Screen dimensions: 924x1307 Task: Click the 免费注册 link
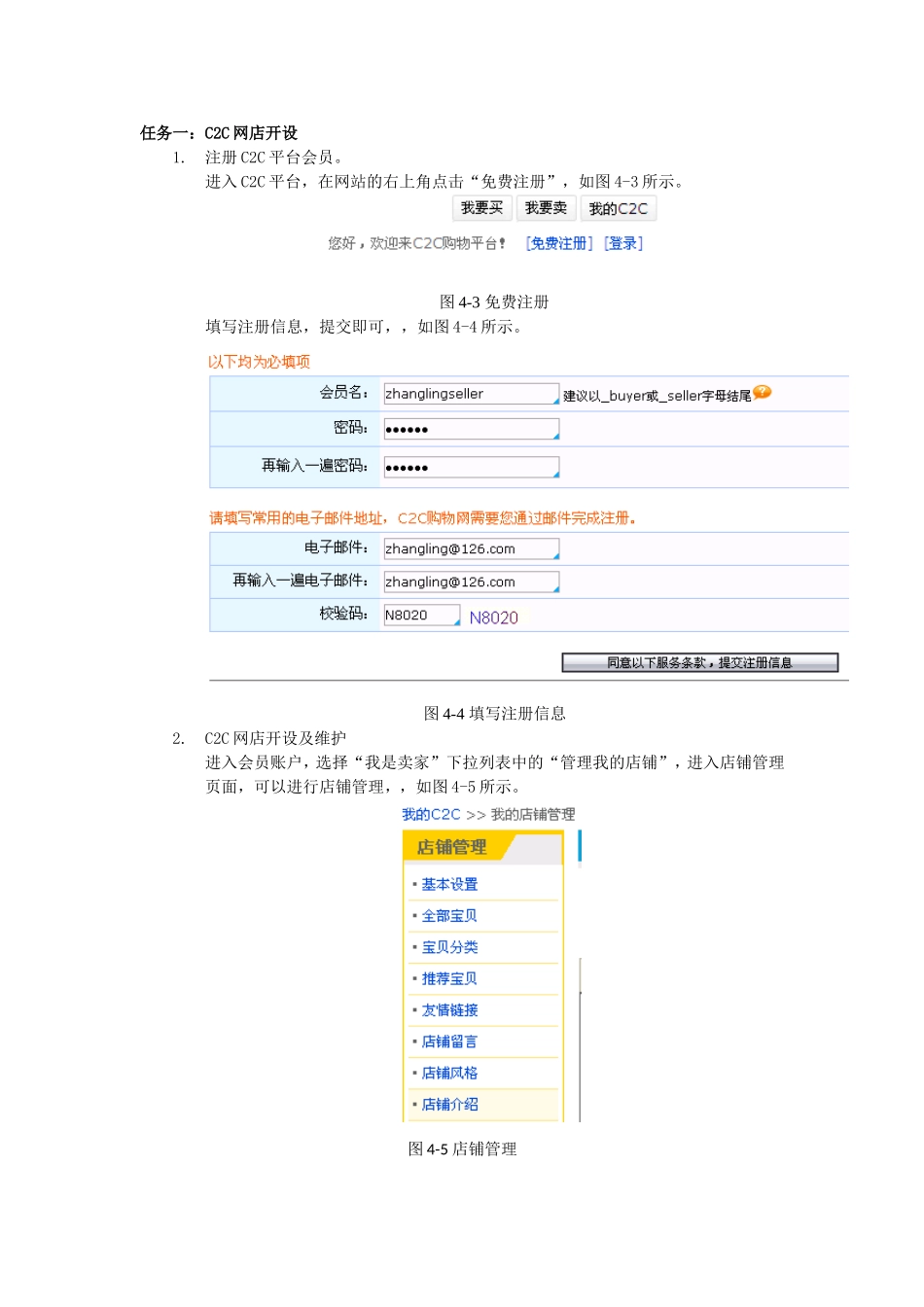(557, 243)
